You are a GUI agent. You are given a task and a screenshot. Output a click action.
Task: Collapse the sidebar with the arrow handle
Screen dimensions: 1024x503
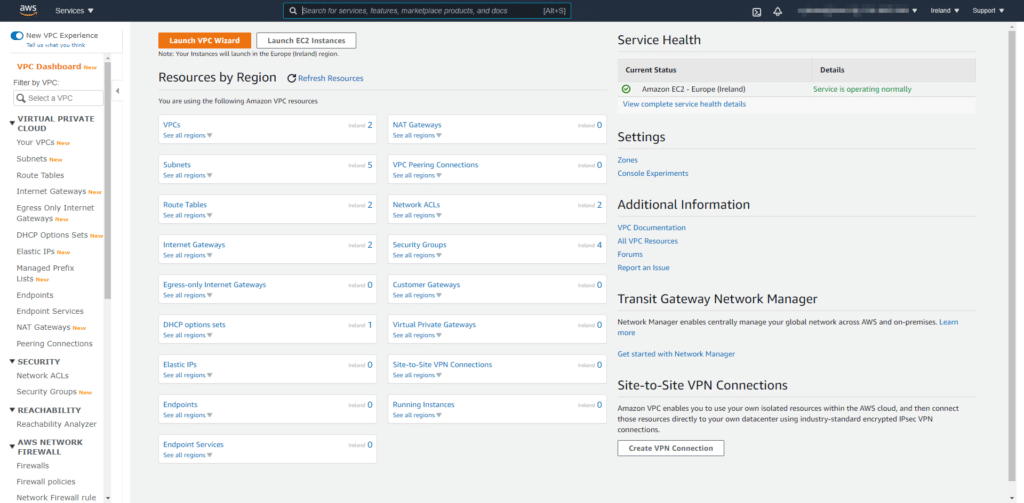(118, 91)
